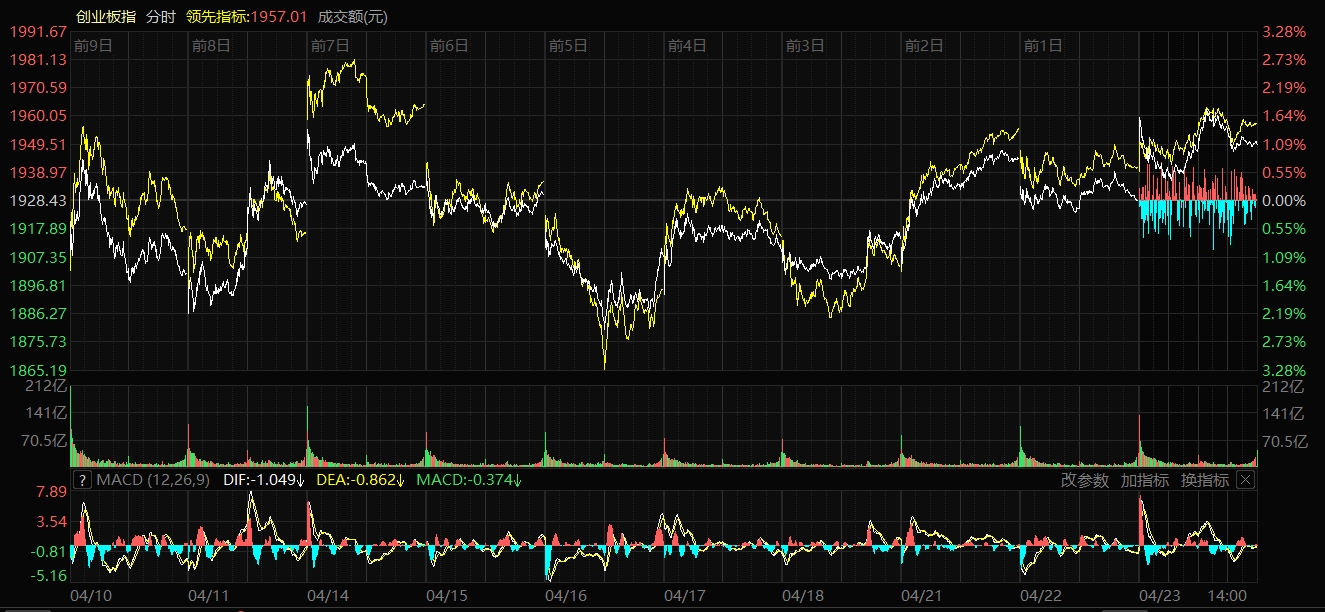Click the 1960.05 price axis label
The height and width of the screenshot is (612, 1325).
coord(37,116)
